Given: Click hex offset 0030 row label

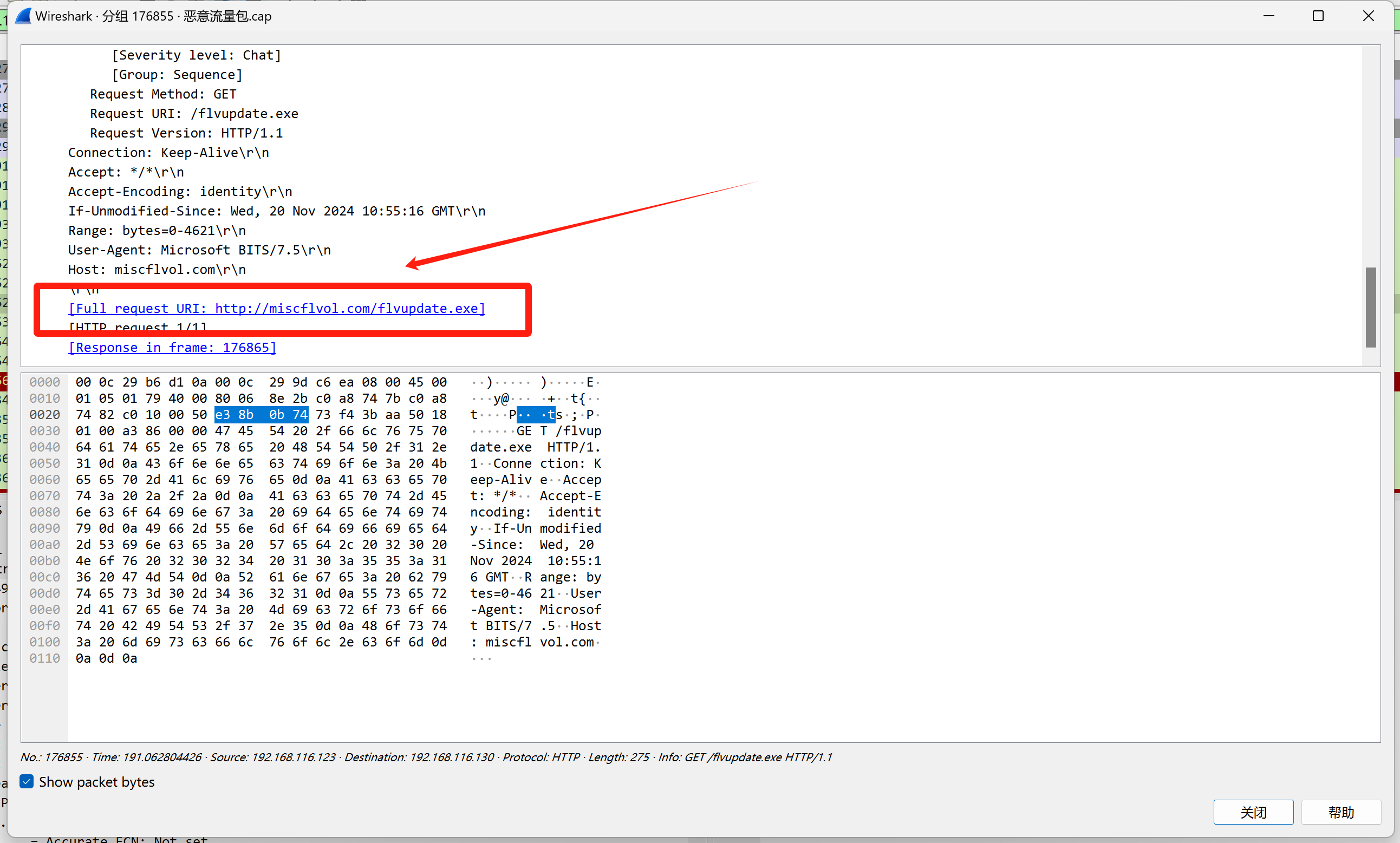Looking at the screenshot, I should click(x=45, y=430).
